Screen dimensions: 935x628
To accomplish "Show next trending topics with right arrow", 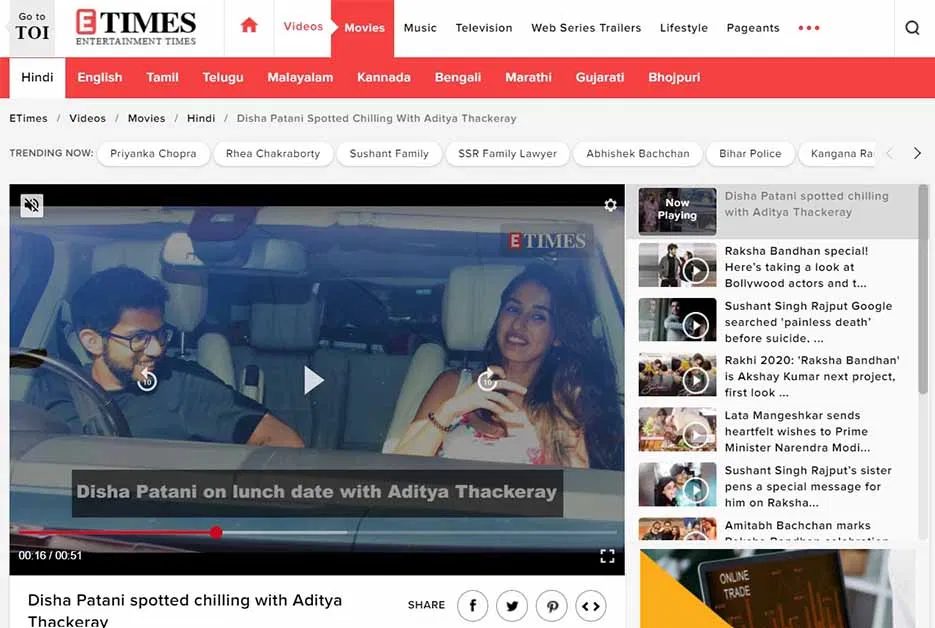I will point(917,153).
